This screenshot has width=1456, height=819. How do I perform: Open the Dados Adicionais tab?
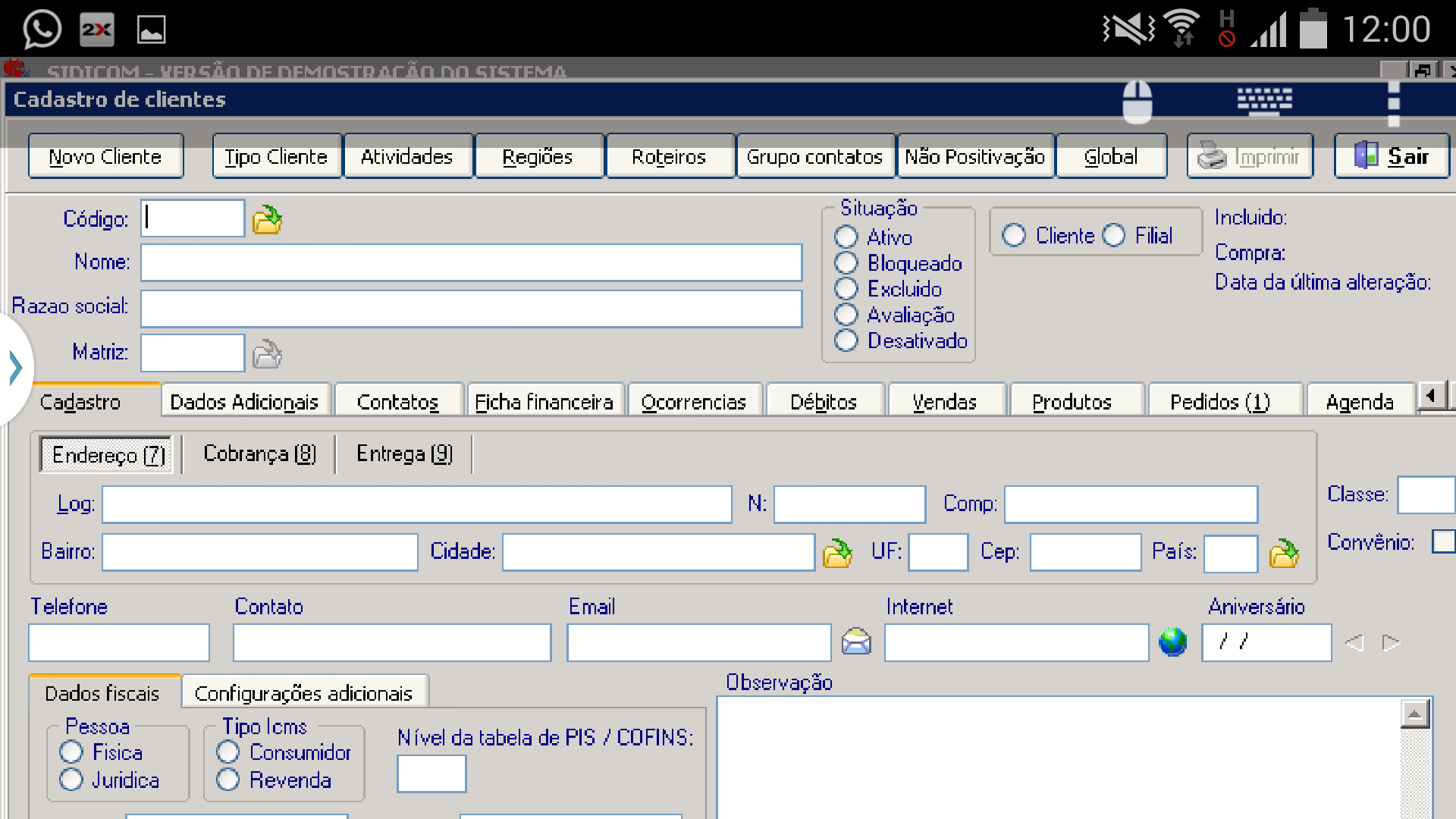(244, 402)
